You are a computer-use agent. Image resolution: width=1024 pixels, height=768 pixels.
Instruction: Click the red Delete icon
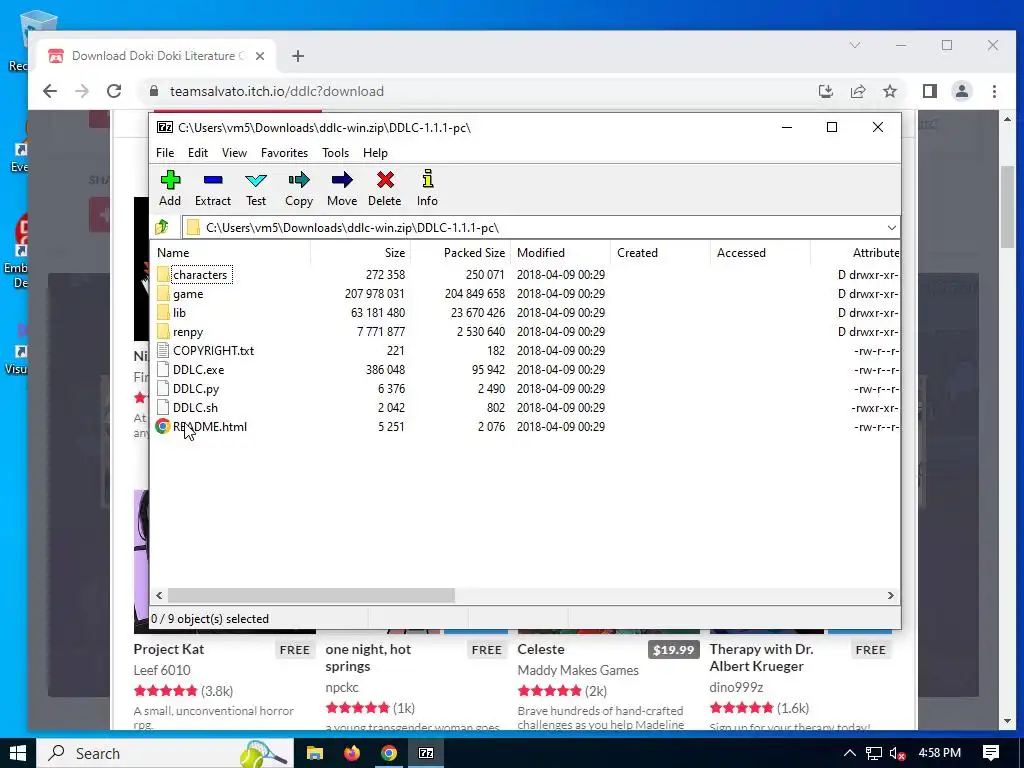[385, 180]
